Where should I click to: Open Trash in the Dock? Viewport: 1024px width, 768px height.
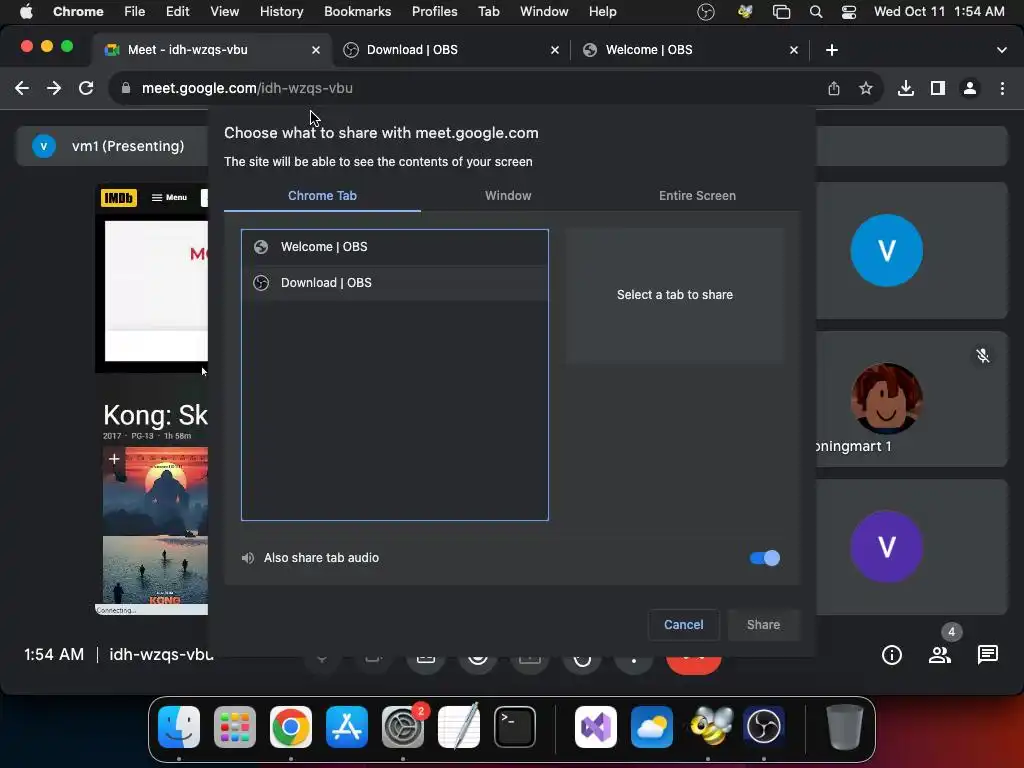[844, 727]
